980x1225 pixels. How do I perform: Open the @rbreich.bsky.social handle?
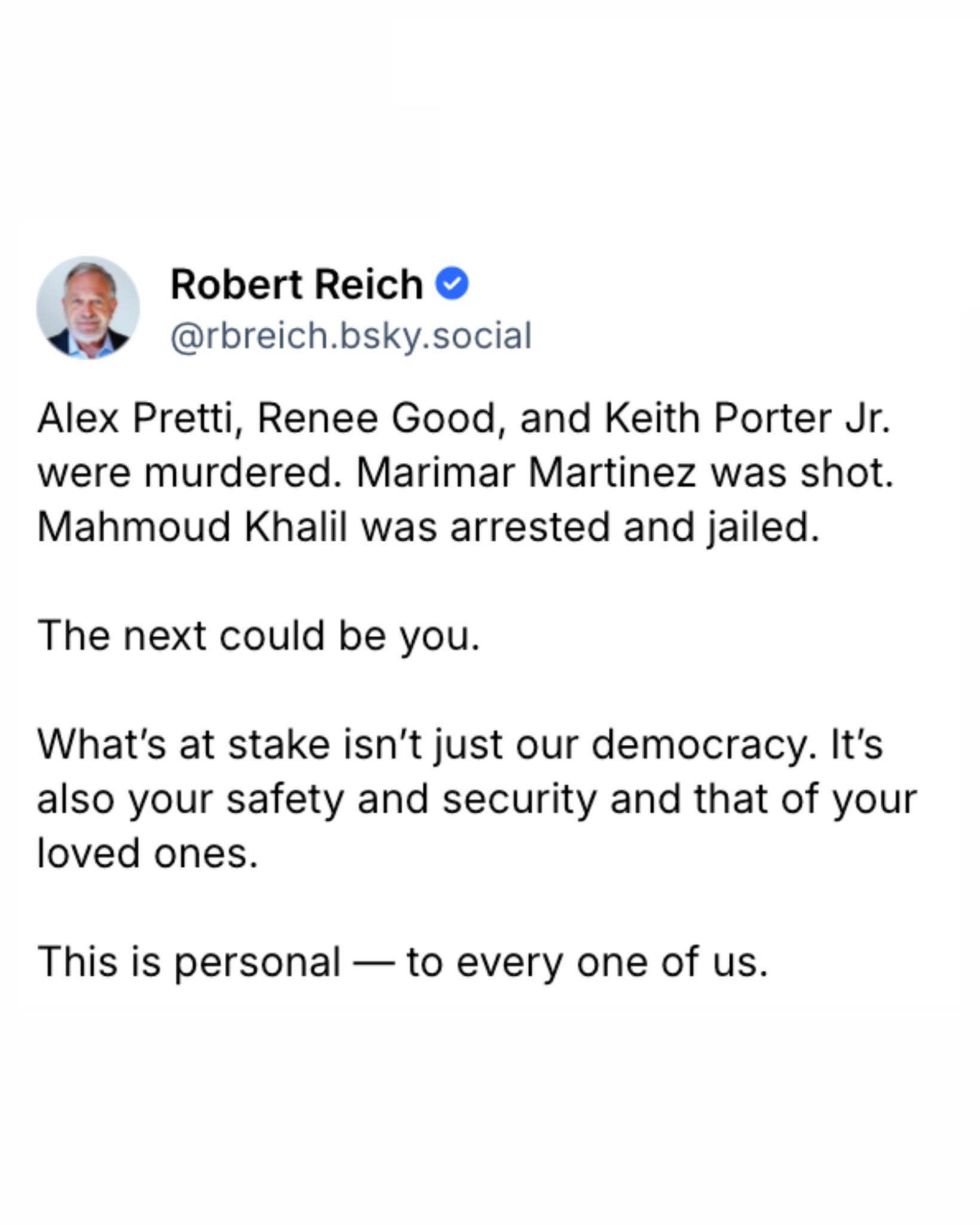pyautogui.click(x=351, y=336)
